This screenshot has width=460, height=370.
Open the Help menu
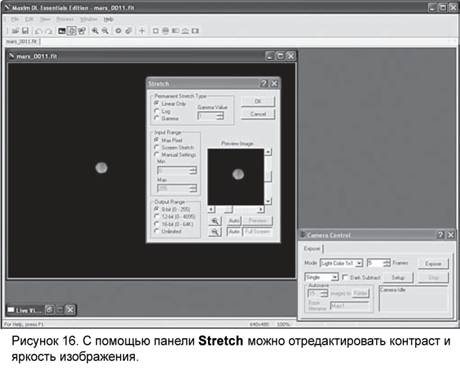coord(109,19)
